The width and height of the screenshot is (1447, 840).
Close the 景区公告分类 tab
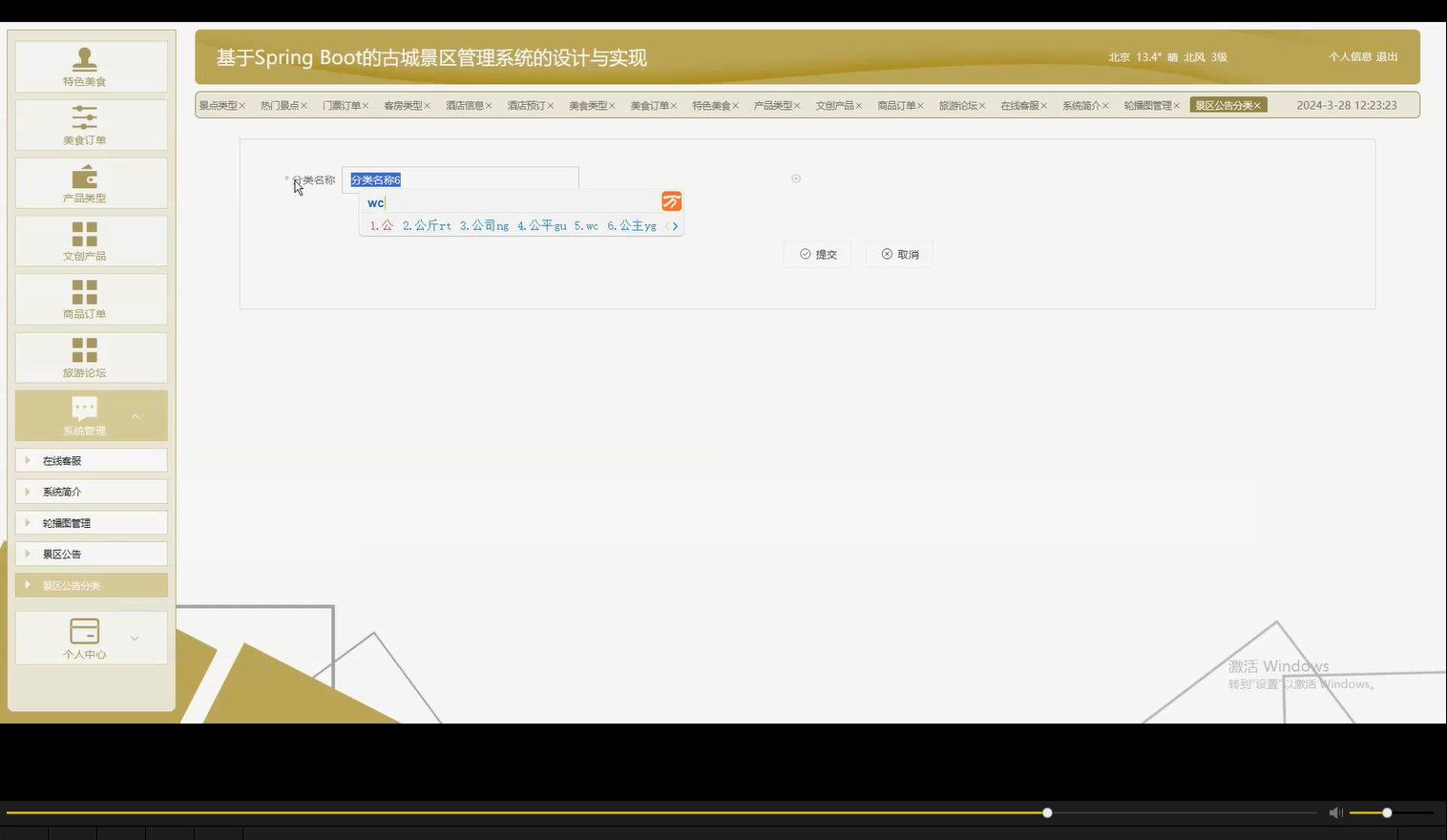point(1257,106)
